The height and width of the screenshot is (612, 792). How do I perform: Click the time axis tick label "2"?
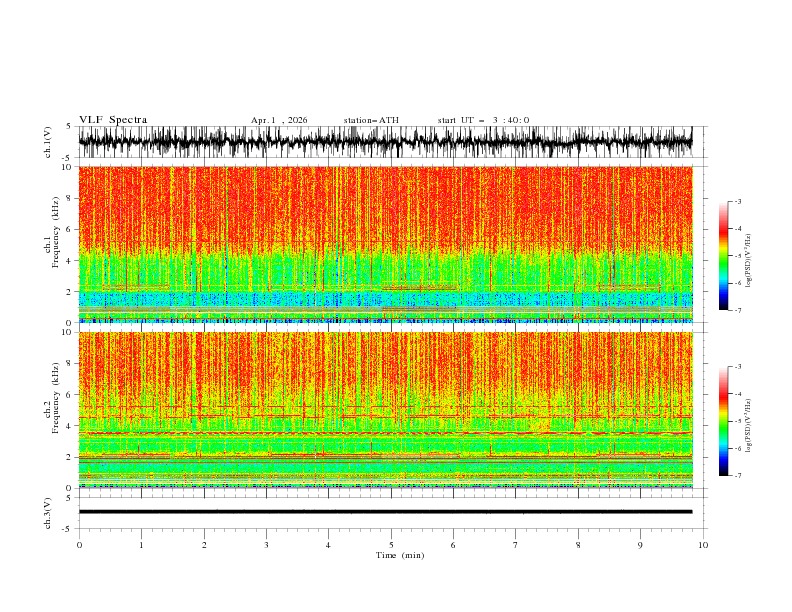point(204,545)
